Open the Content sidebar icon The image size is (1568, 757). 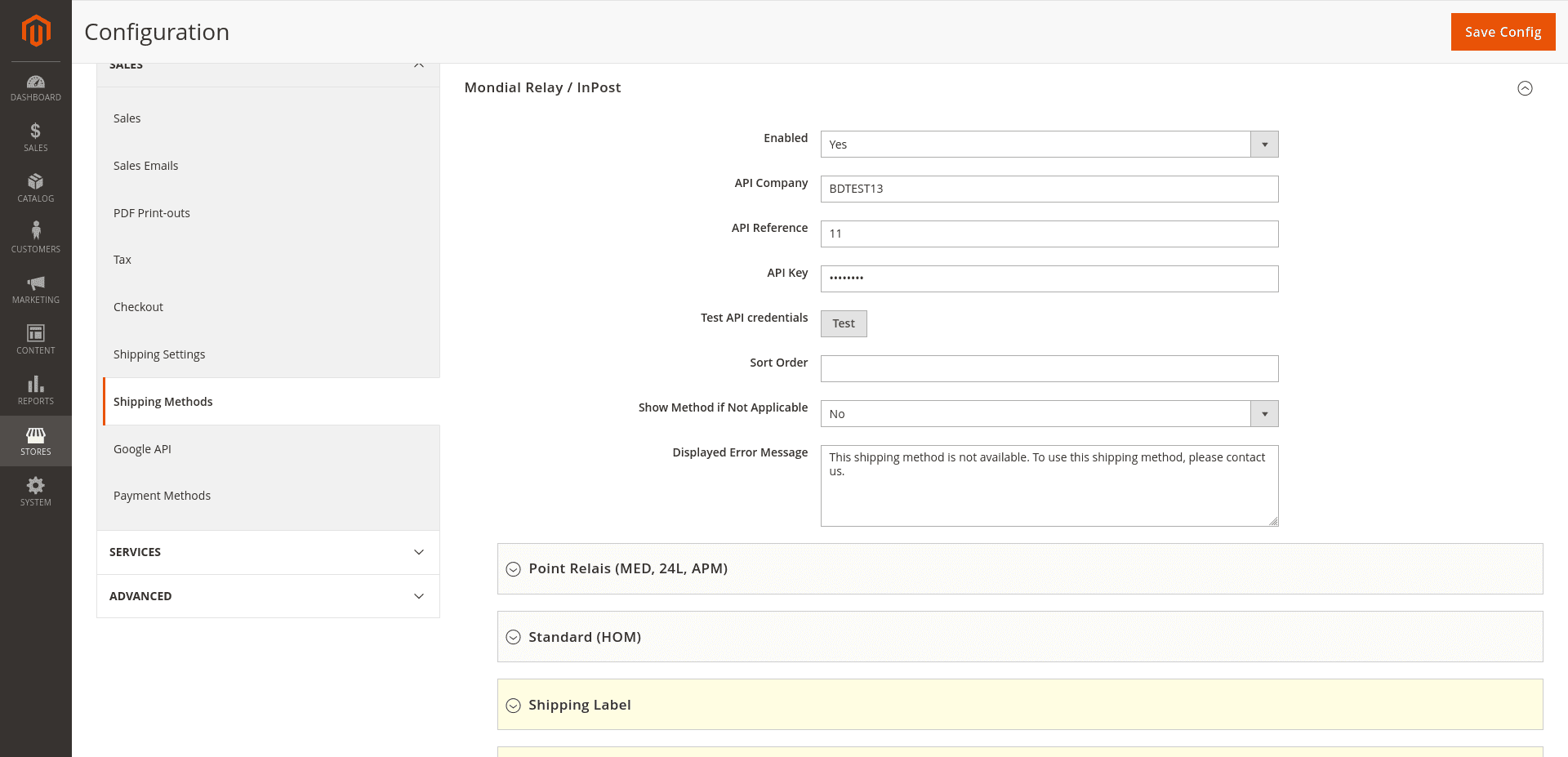[36, 340]
